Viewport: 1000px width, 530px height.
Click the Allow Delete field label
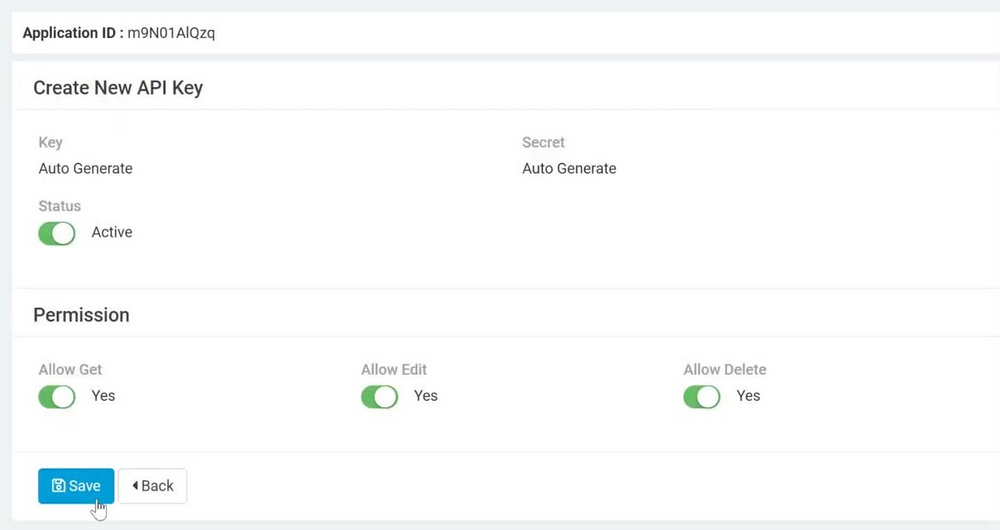click(x=725, y=369)
